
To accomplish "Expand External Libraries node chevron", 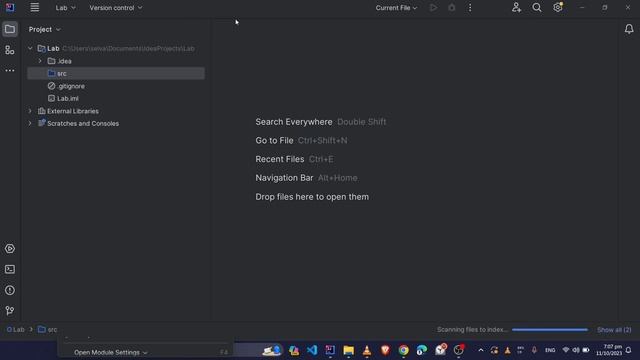I will [x=30, y=111].
